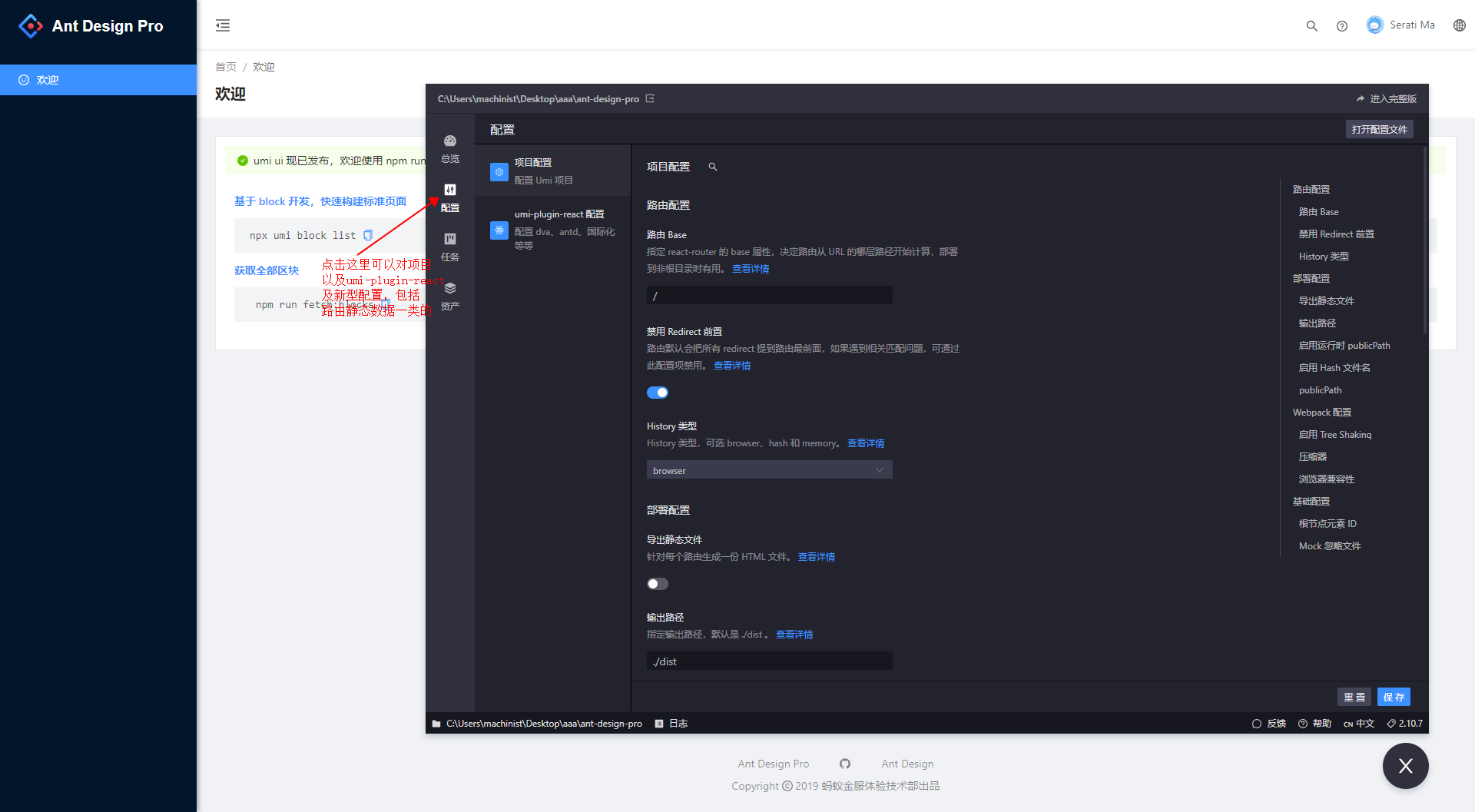Click the 路由 Base input field

(770, 296)
